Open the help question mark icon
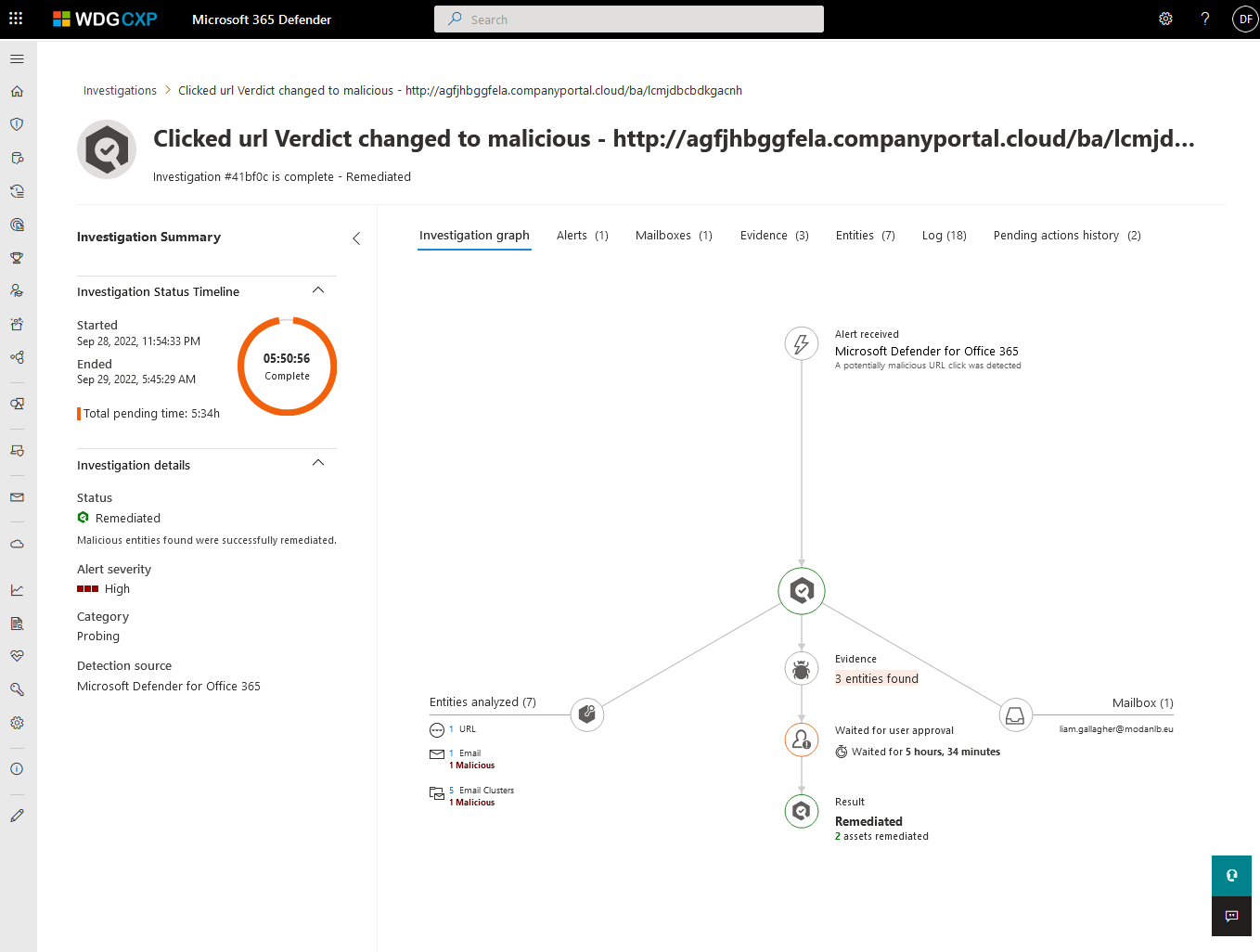This screenshot has width=1260, height=952. 1204,19
